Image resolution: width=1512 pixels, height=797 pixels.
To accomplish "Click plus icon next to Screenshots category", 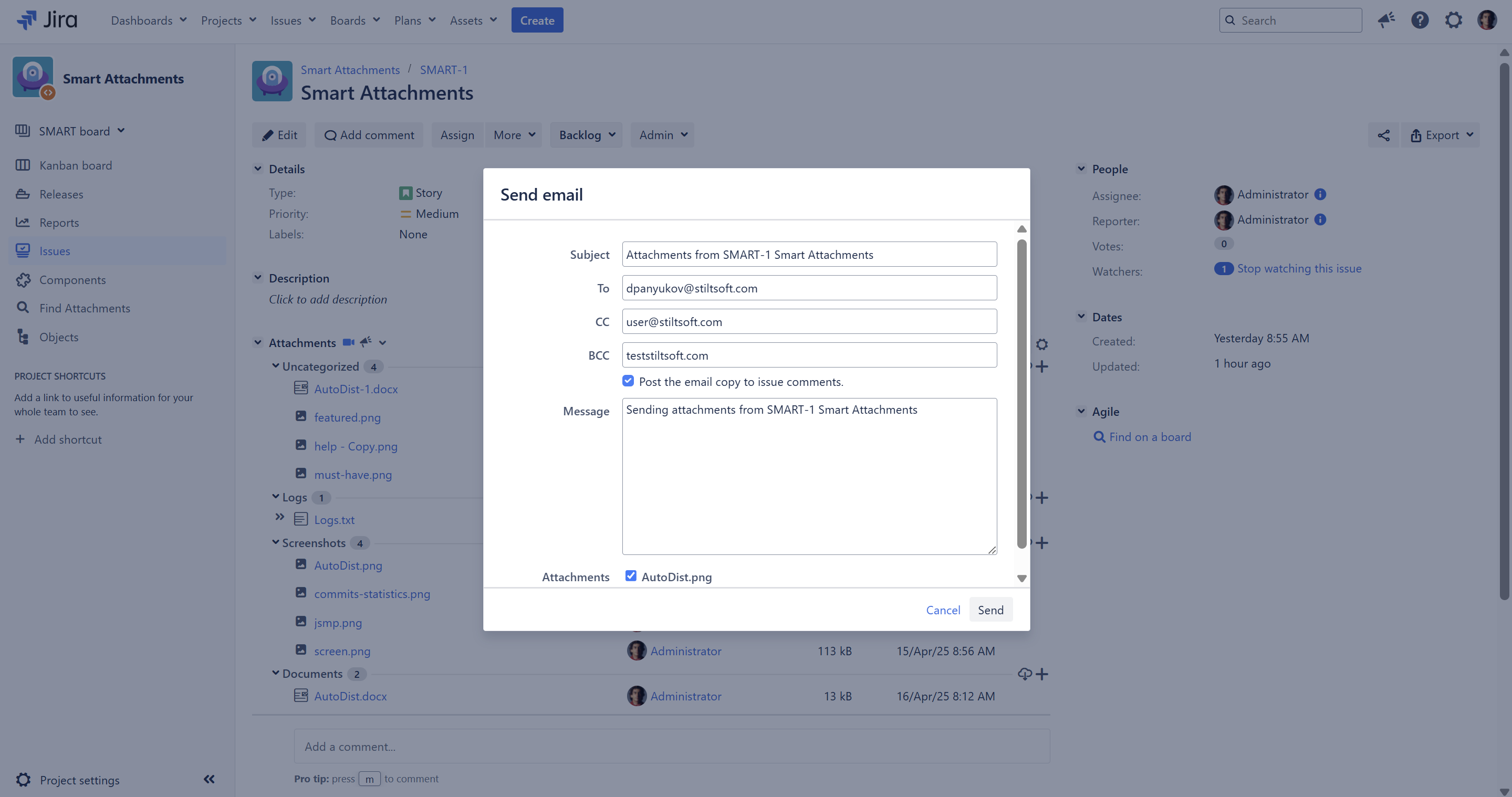I will (x=1042, y=543).
